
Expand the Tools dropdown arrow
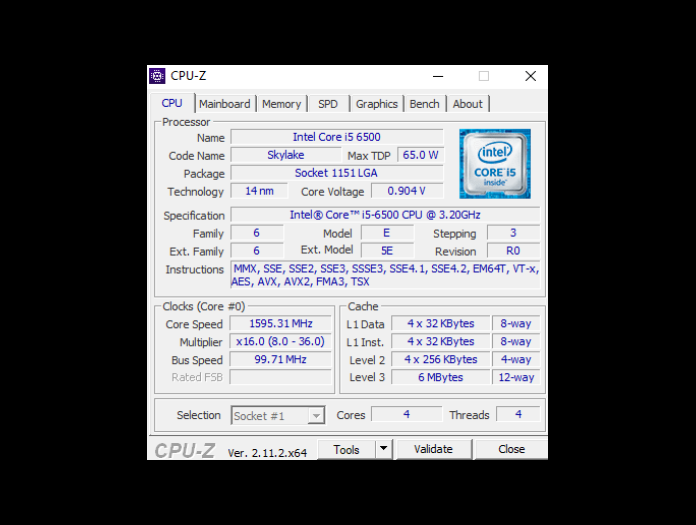(384, 449)
